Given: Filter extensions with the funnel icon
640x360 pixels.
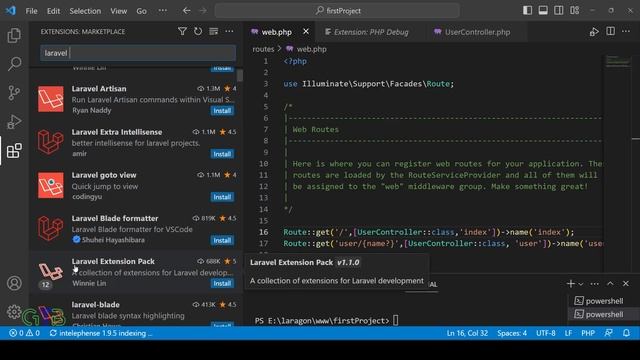Looking at the screenshot, I should 182,31.
